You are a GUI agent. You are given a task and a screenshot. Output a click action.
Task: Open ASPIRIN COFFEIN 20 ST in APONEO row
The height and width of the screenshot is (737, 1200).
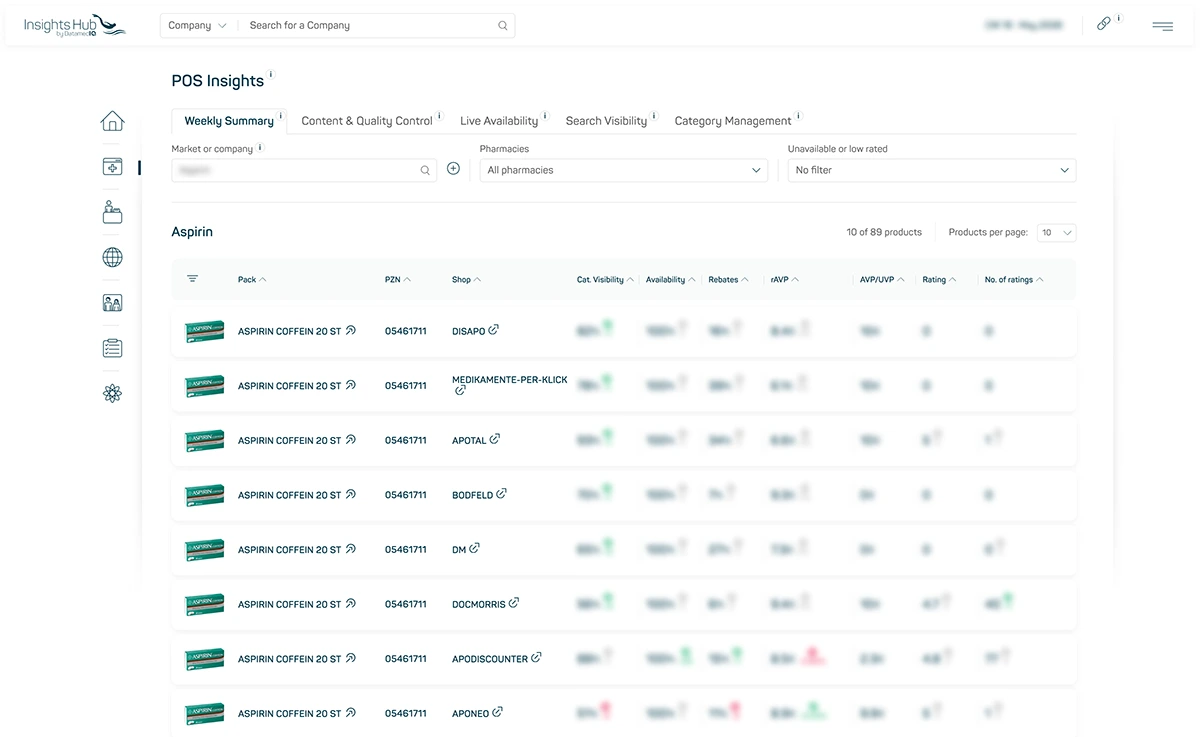290,713
